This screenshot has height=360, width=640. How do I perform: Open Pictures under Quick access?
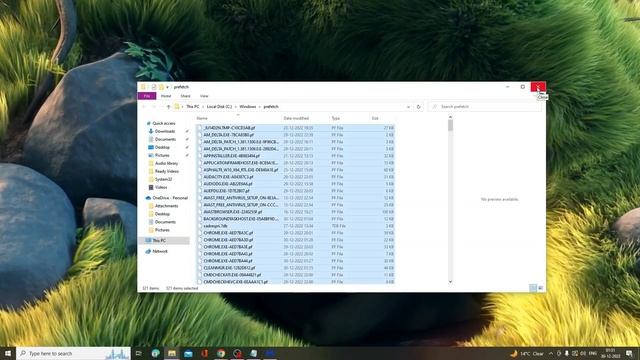pos(162,156)
